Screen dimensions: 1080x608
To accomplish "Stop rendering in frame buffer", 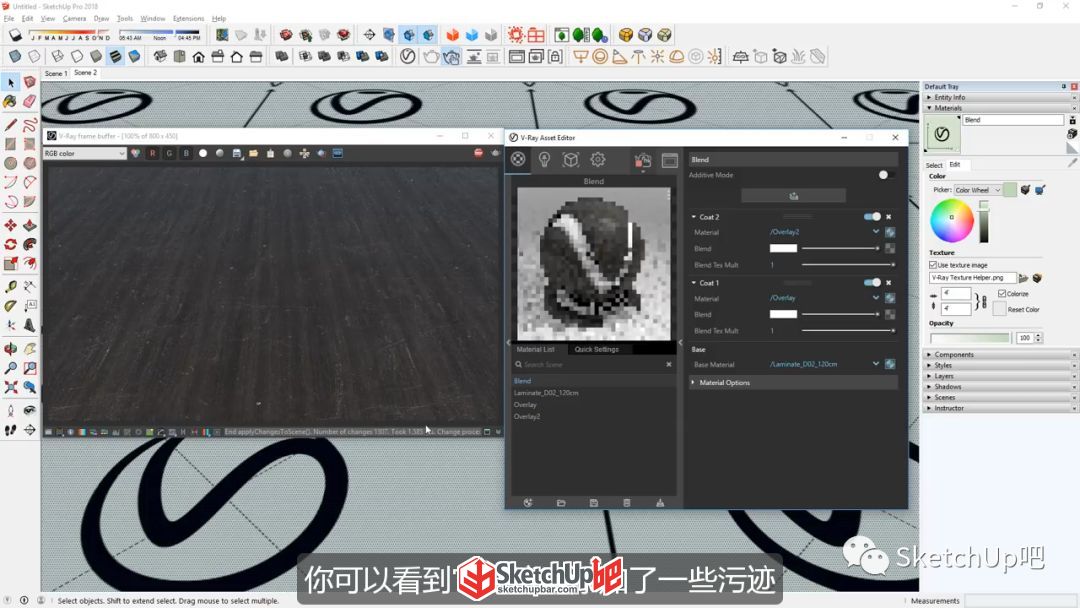I will (x=479, y=153).
